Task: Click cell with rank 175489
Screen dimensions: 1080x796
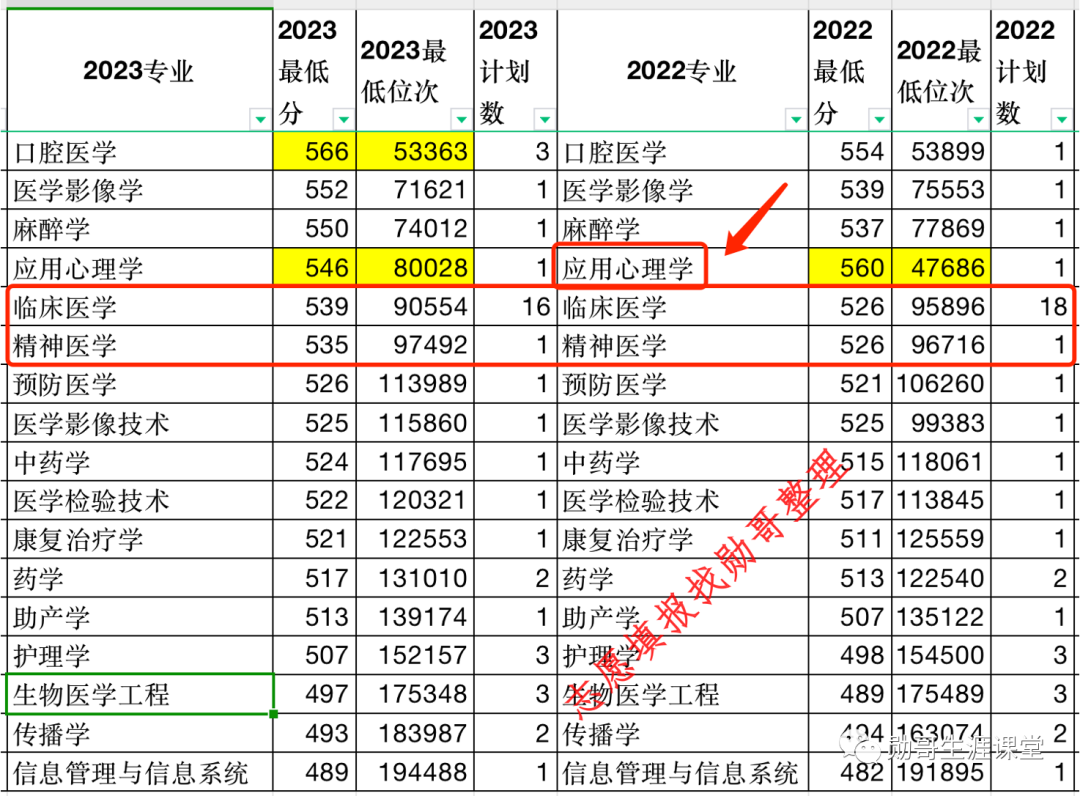Action: [942, 693]
